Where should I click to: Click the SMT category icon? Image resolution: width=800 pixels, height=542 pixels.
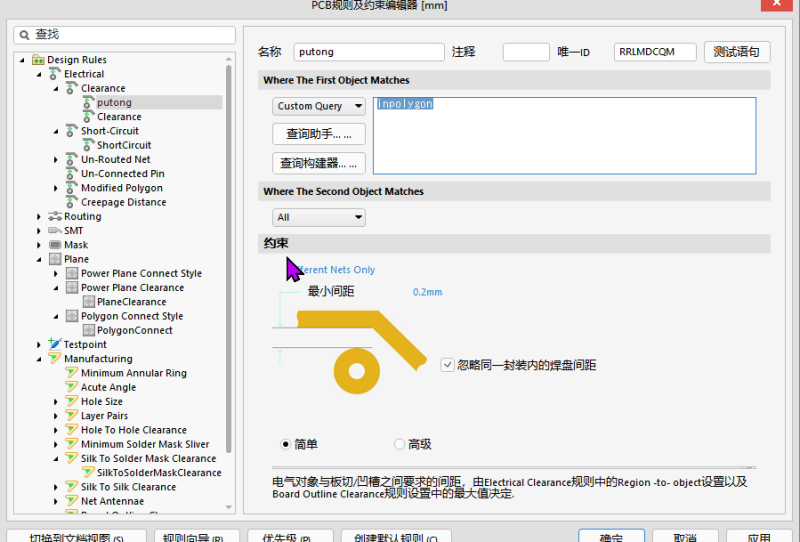(55, 231)
